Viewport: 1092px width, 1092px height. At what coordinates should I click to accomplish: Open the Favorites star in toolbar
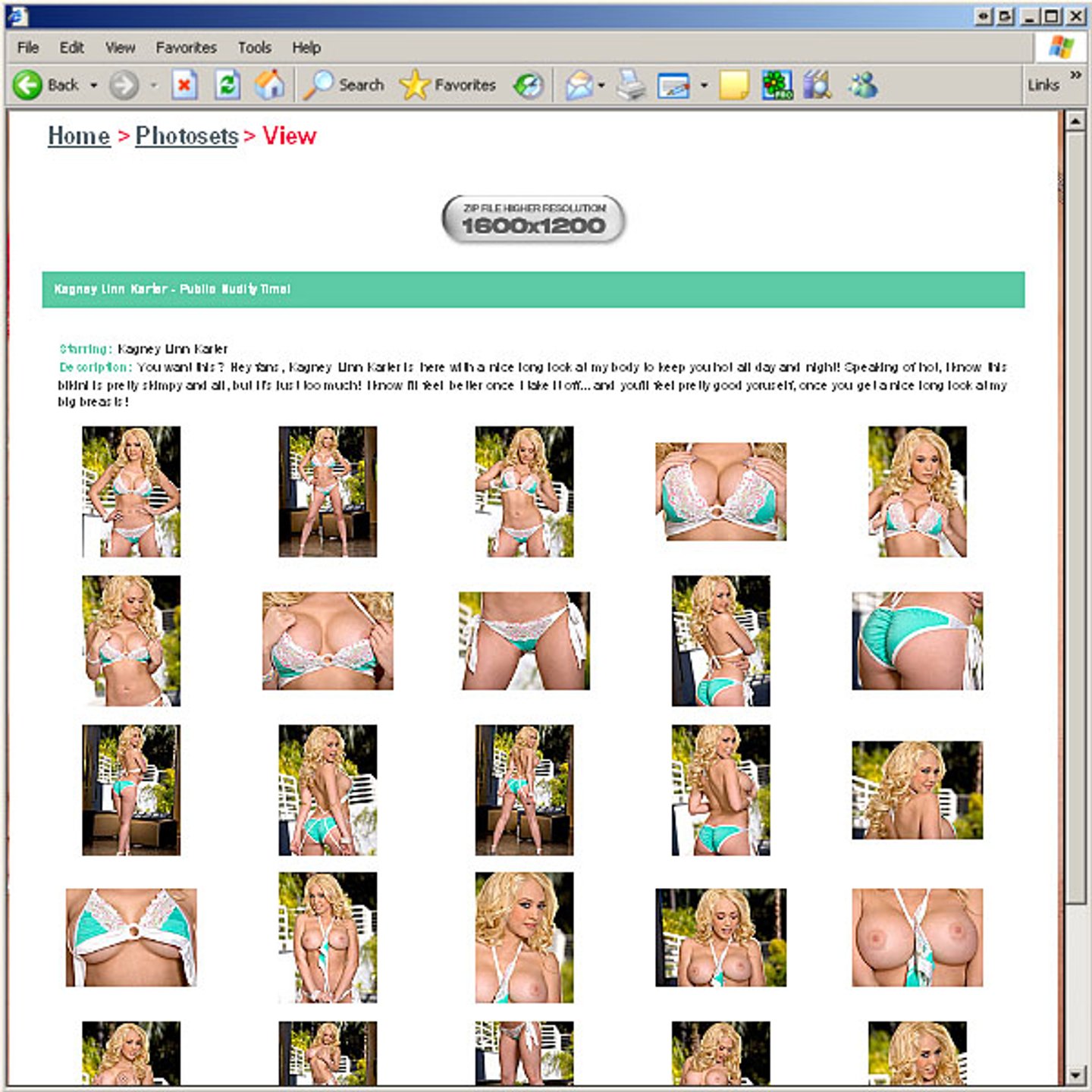point(448,85)
